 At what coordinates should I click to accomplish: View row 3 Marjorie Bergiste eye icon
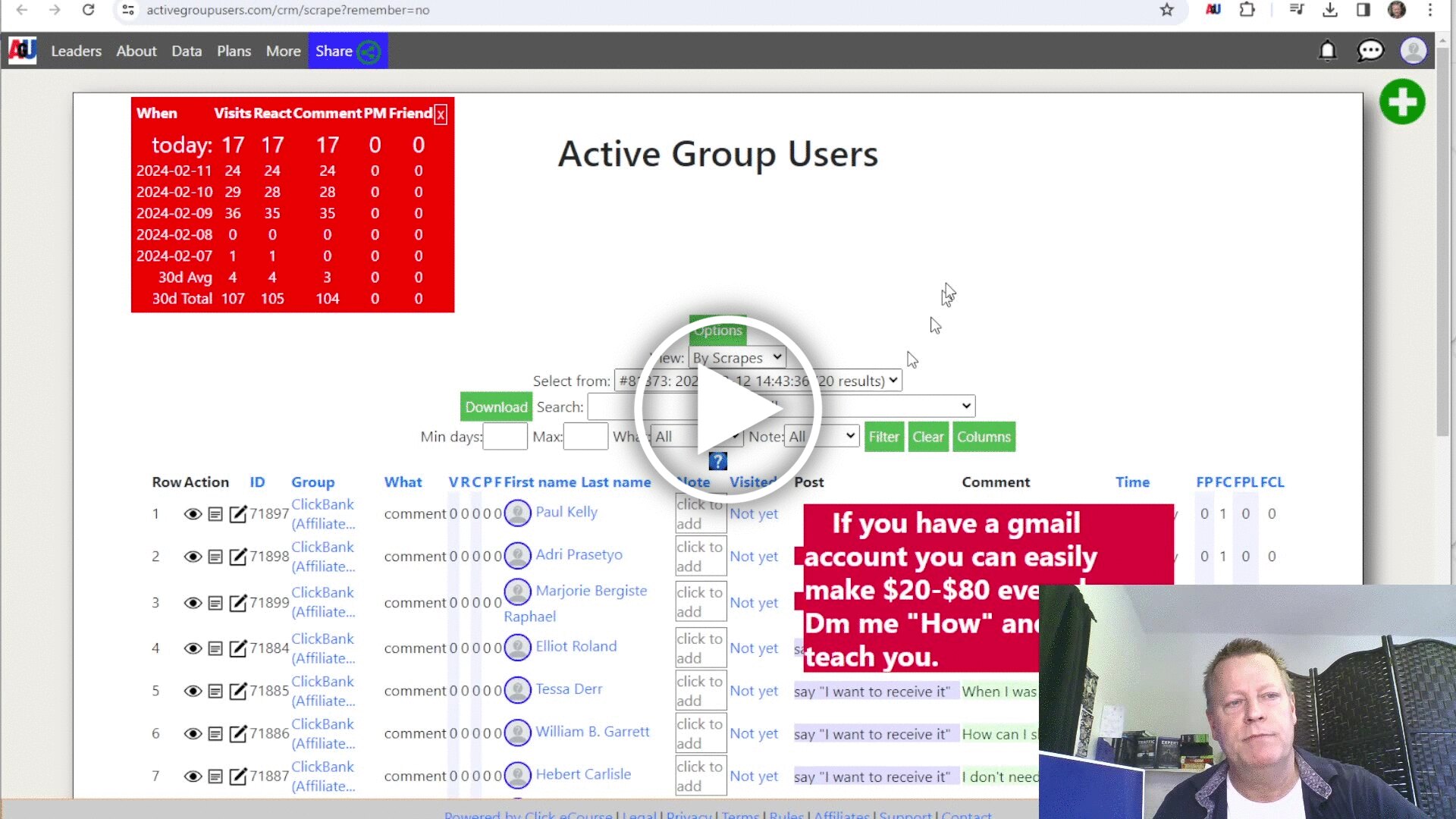coord(193,603)
